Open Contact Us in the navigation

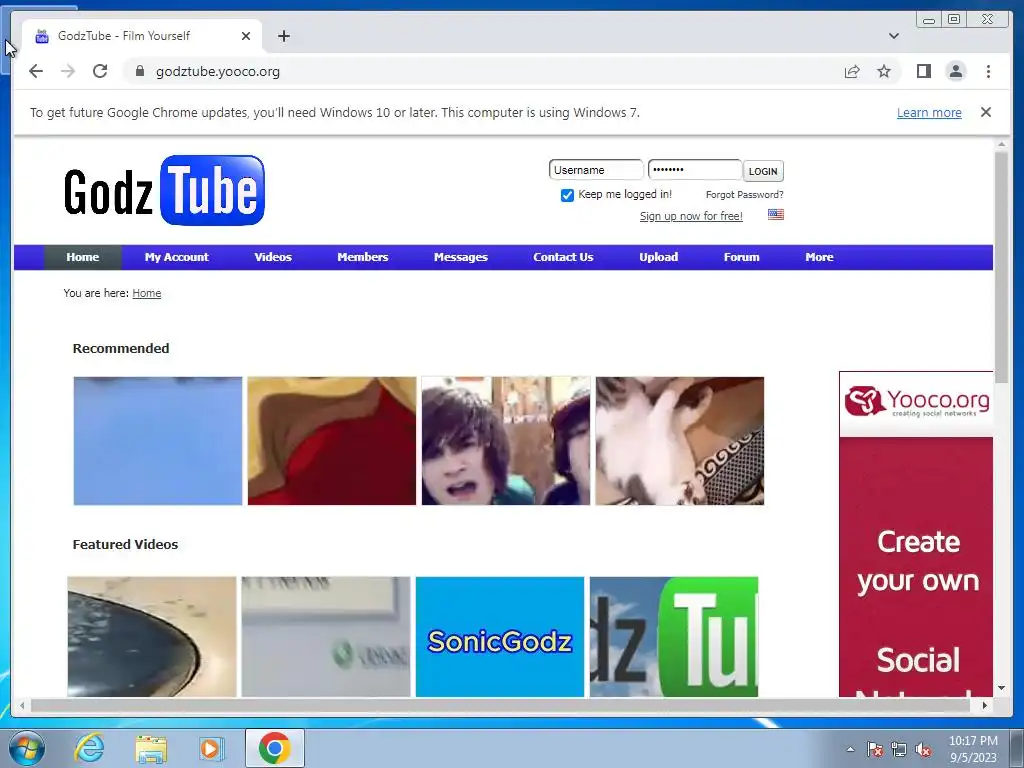[x=563, y=257]
